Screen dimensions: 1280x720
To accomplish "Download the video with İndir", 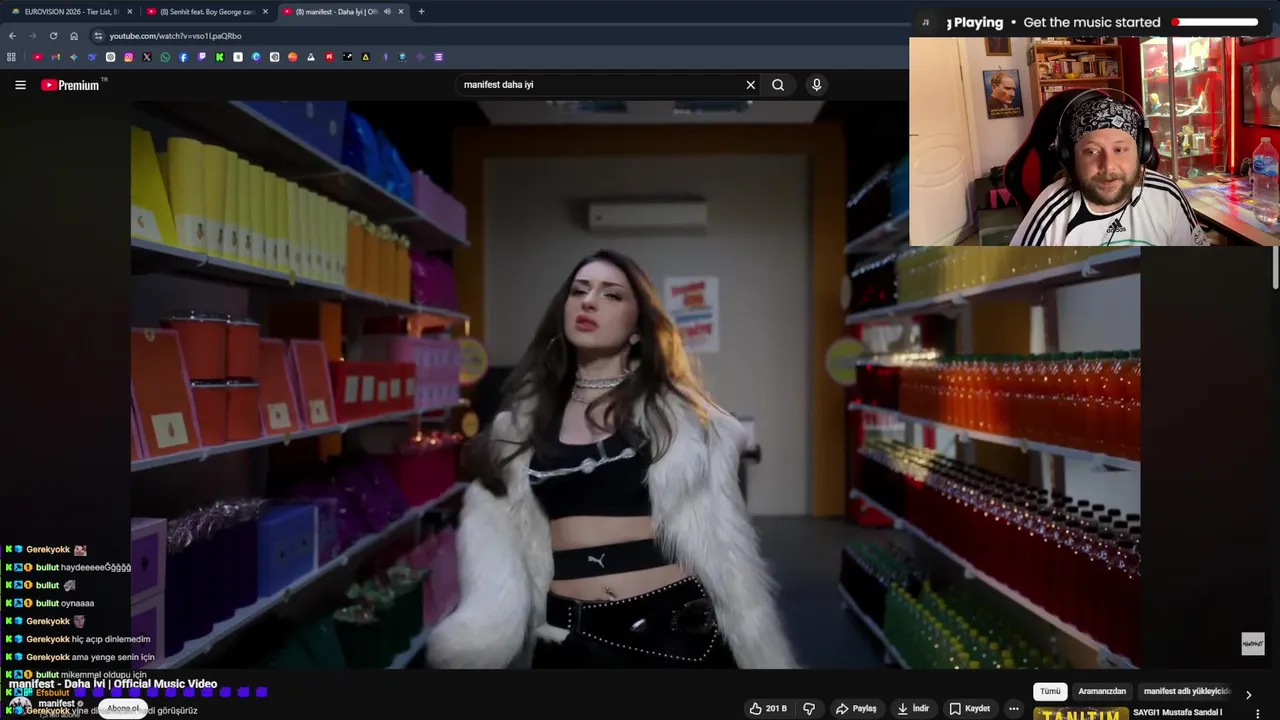I will [913, 708].
